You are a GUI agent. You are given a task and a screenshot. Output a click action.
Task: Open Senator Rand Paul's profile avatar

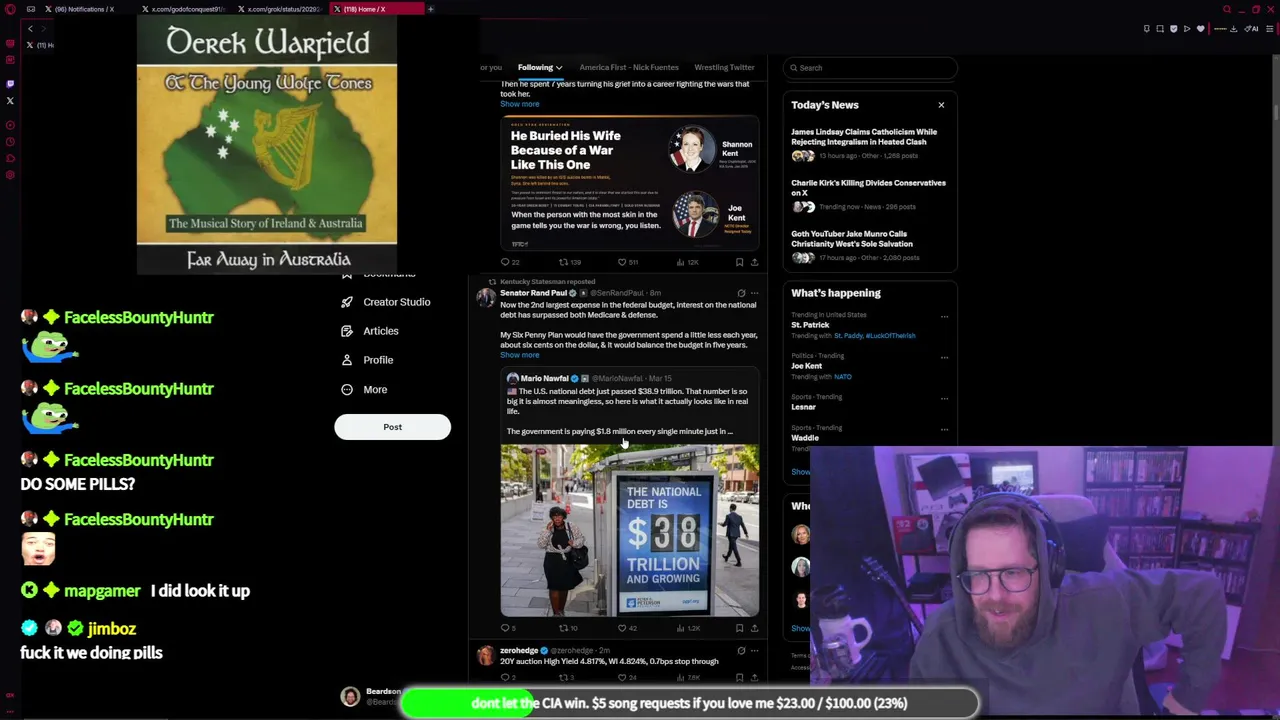486,298
